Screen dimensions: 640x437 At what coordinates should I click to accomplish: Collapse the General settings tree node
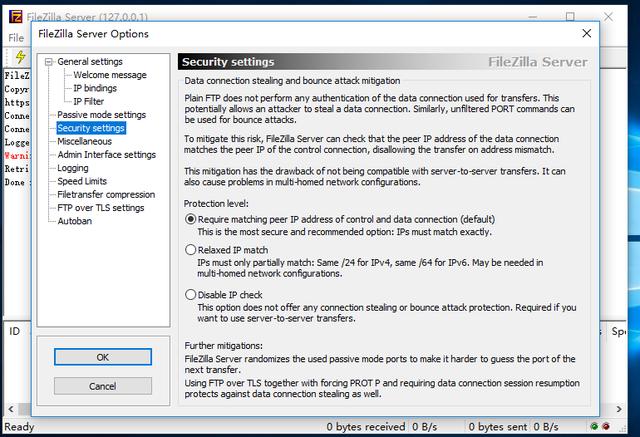(x=49, y=62)
